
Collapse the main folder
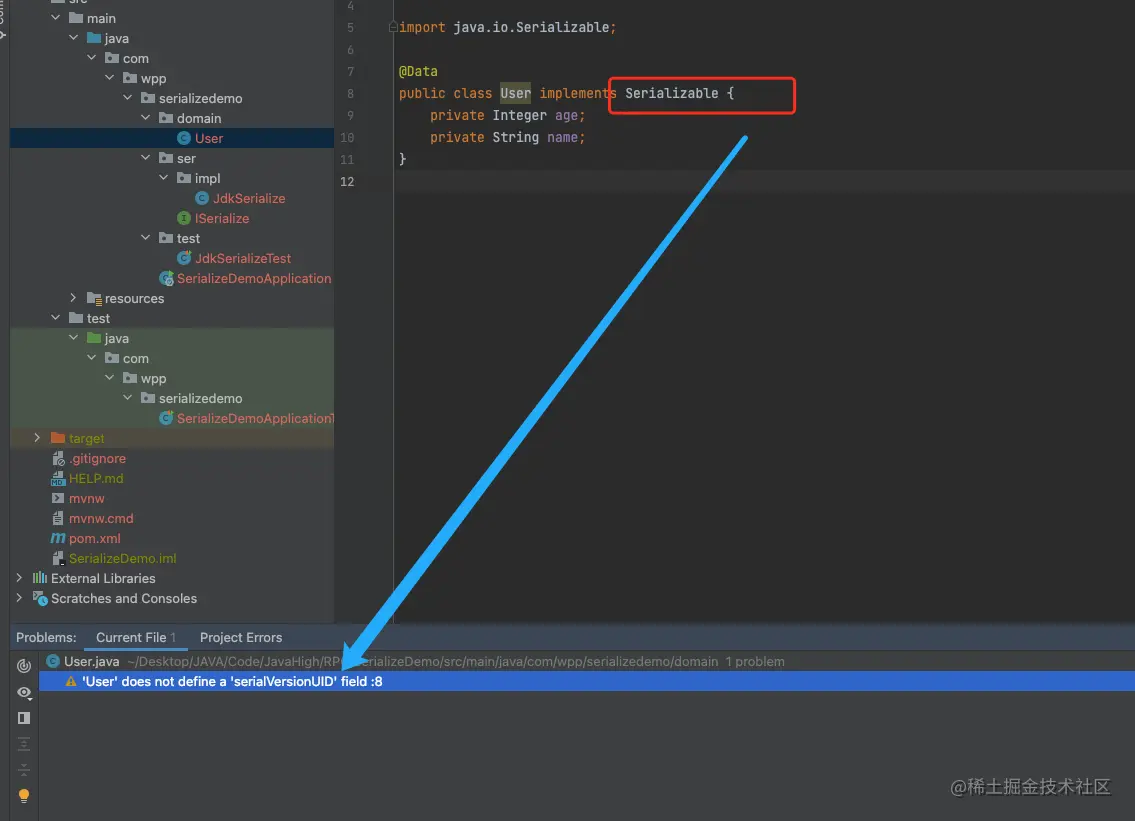[56, 17]
